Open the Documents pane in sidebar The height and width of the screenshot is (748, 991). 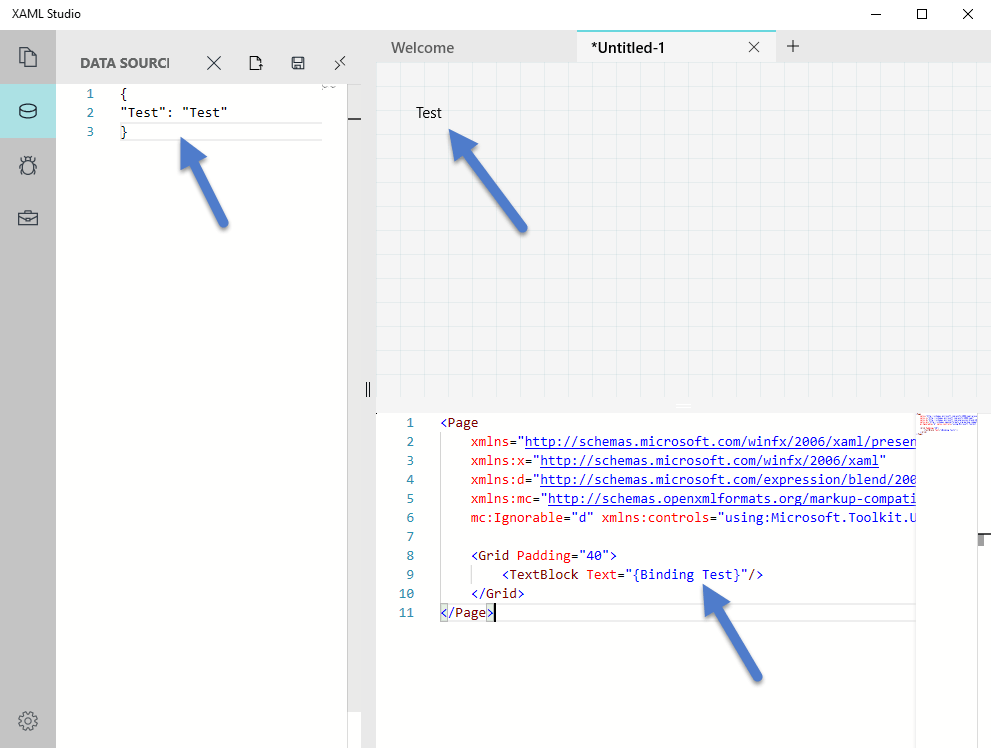(x=28, y=56)
